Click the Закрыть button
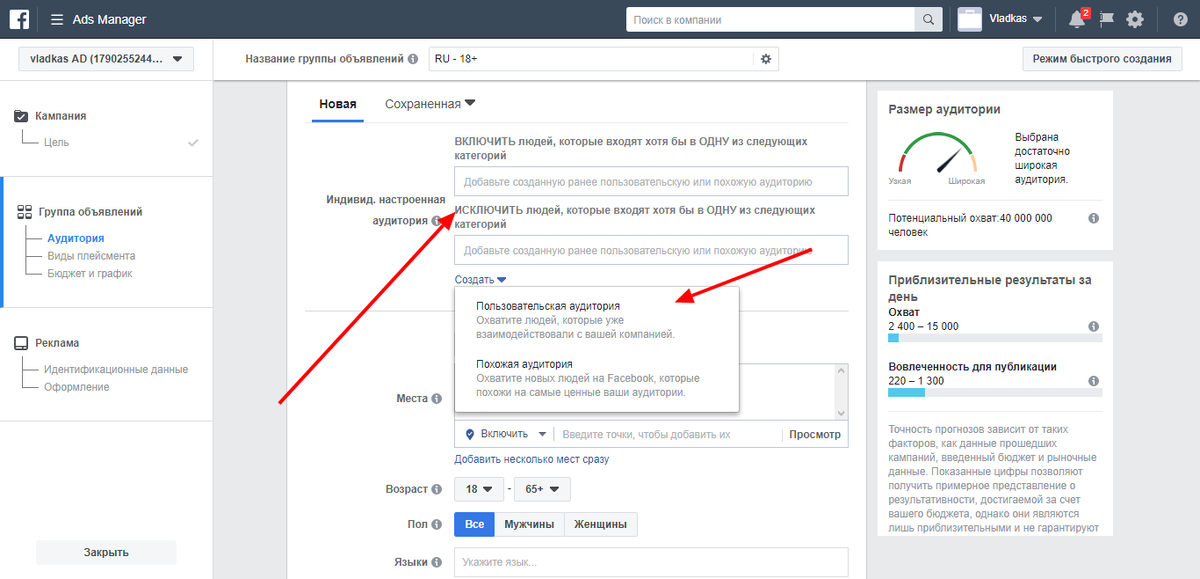 click(x=106, y=552)
